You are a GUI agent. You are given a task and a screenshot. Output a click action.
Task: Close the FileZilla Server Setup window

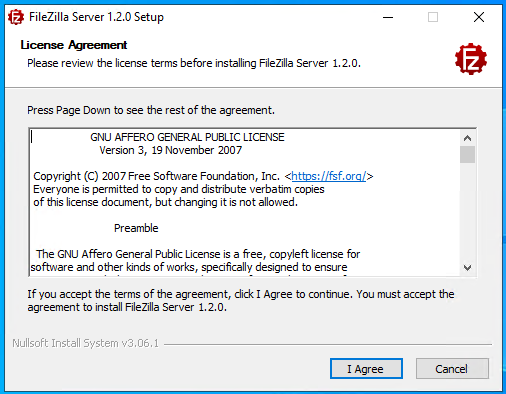coord(479,17)
